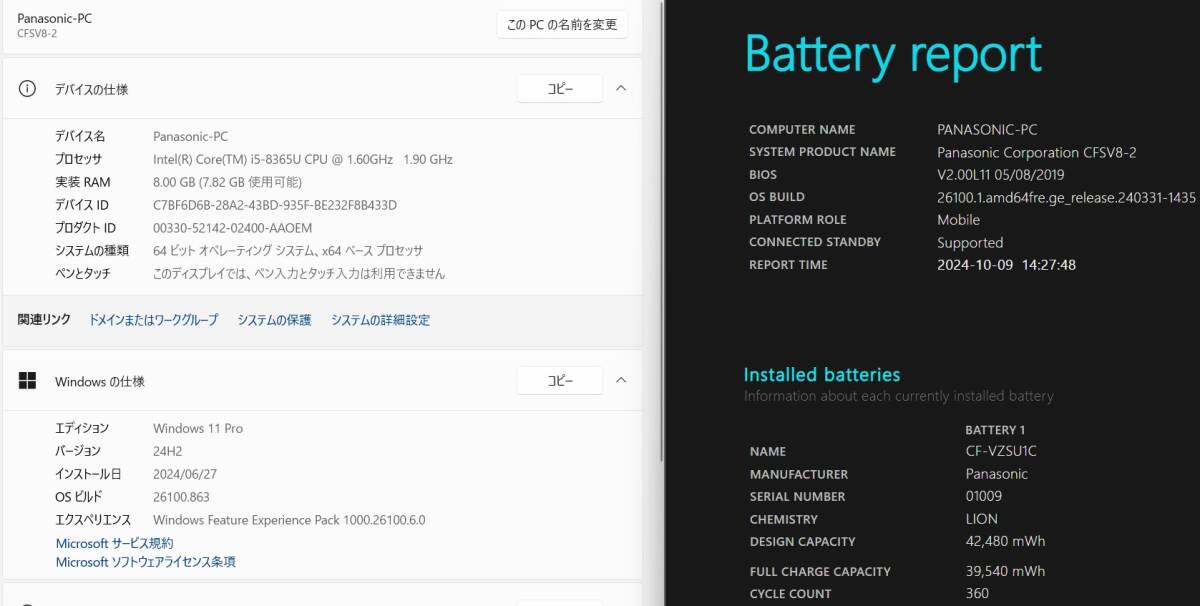
Task: Select the design capacity 42,480 mWh
Action: pos(1005,542)
